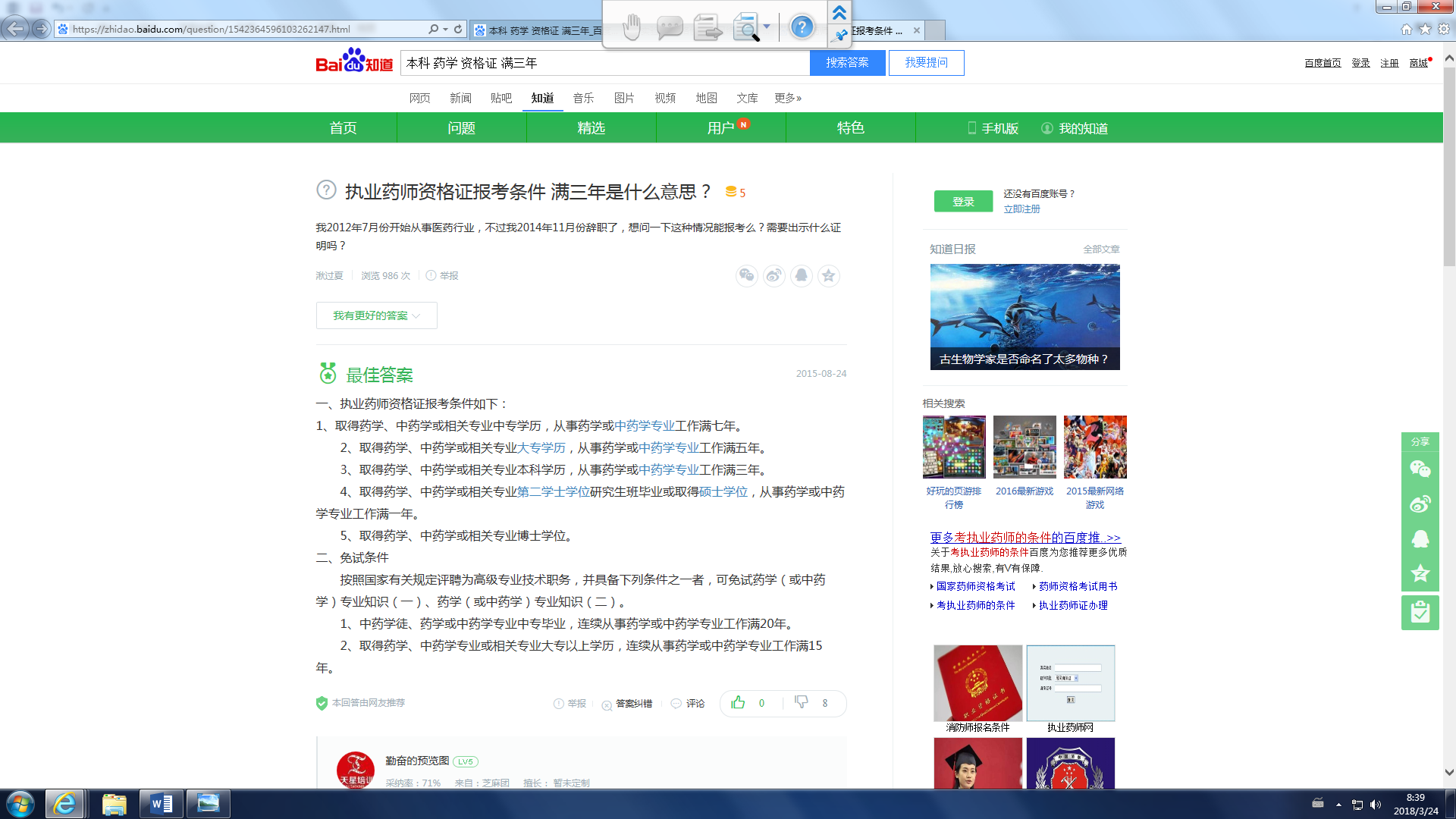This screenshot has height=819, width=1456.
Task: Open the help question mark in the floating toolbar
Action: pyautogui.click(x=802, y=27)
